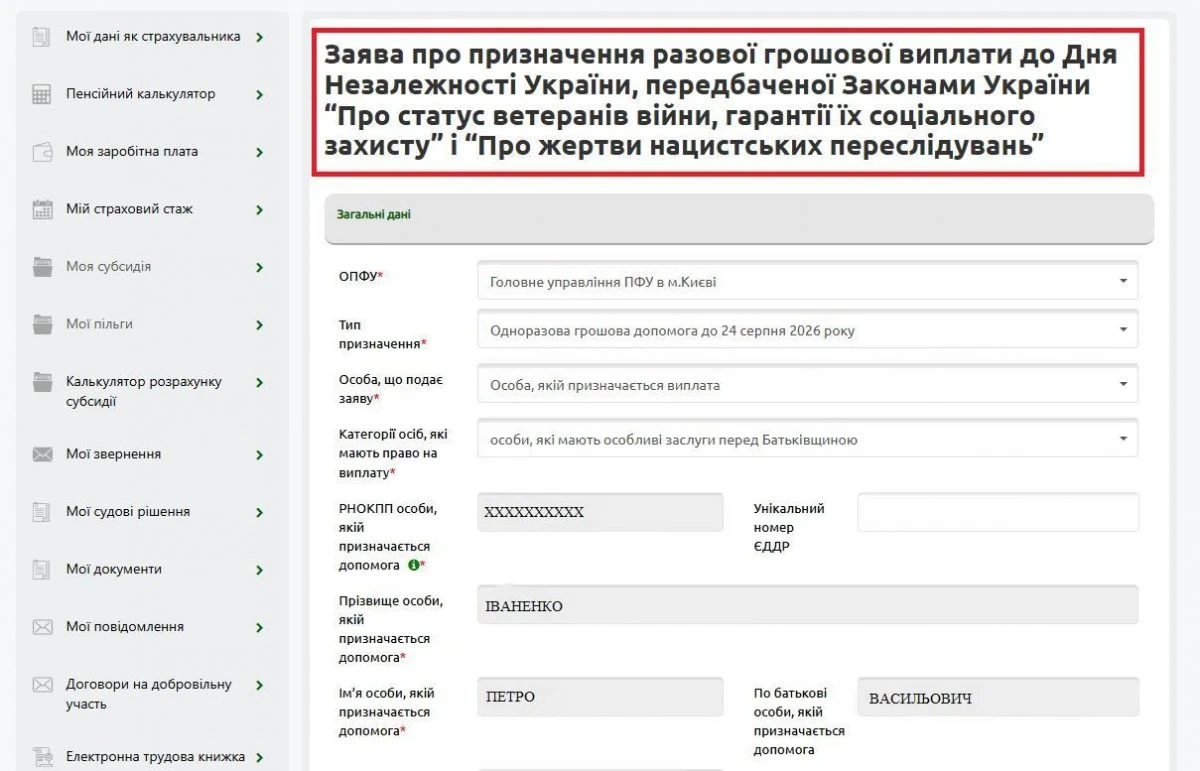
Task: Open Моя заробітна плата menu item
Action: (132, 152)
